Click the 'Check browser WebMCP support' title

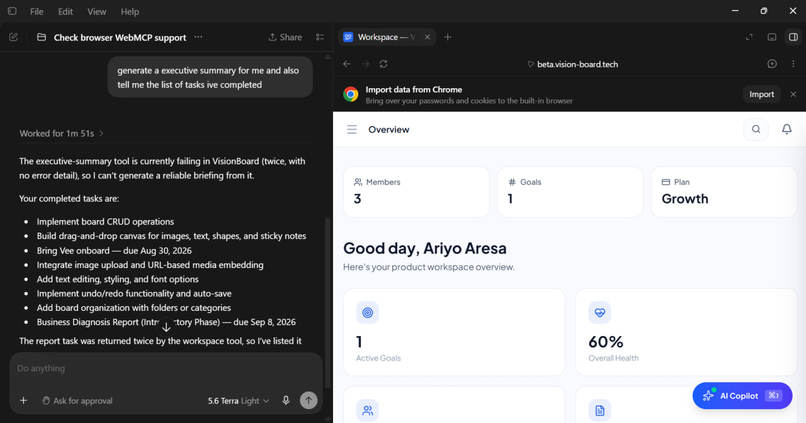coord(120,38)
